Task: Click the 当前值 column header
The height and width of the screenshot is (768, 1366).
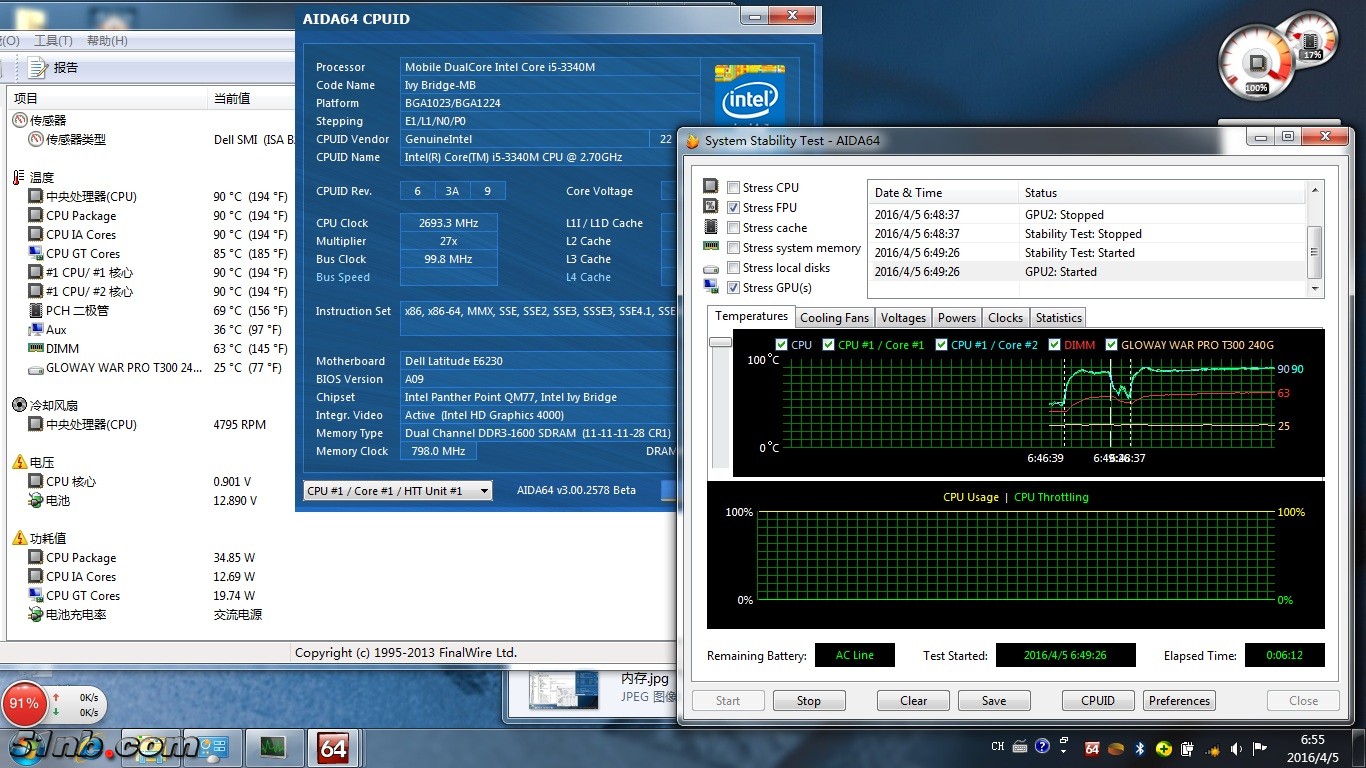Action: coord(252,98)
